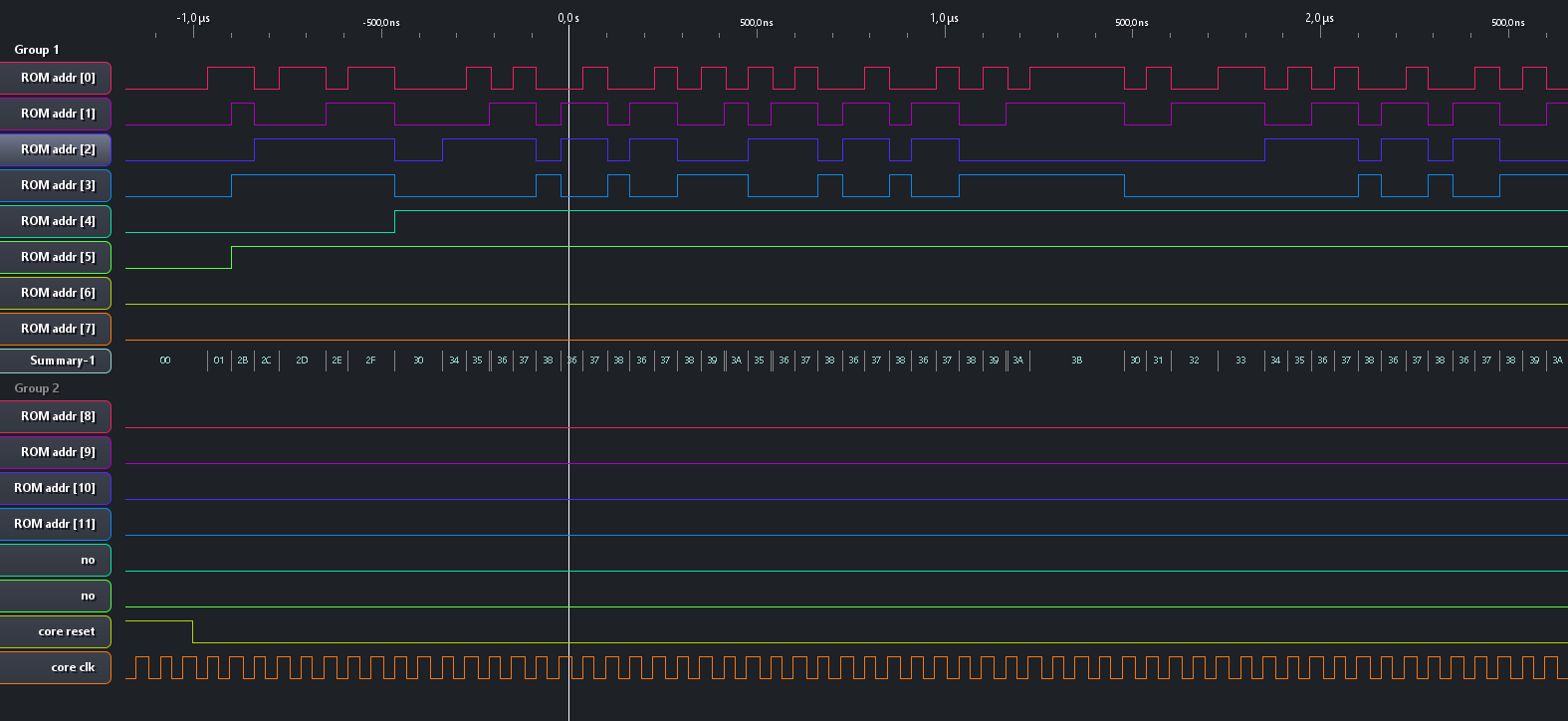Select the ROM addr [5] channel label
Screen dimensions: 1568x721
(x=55, y=257)
